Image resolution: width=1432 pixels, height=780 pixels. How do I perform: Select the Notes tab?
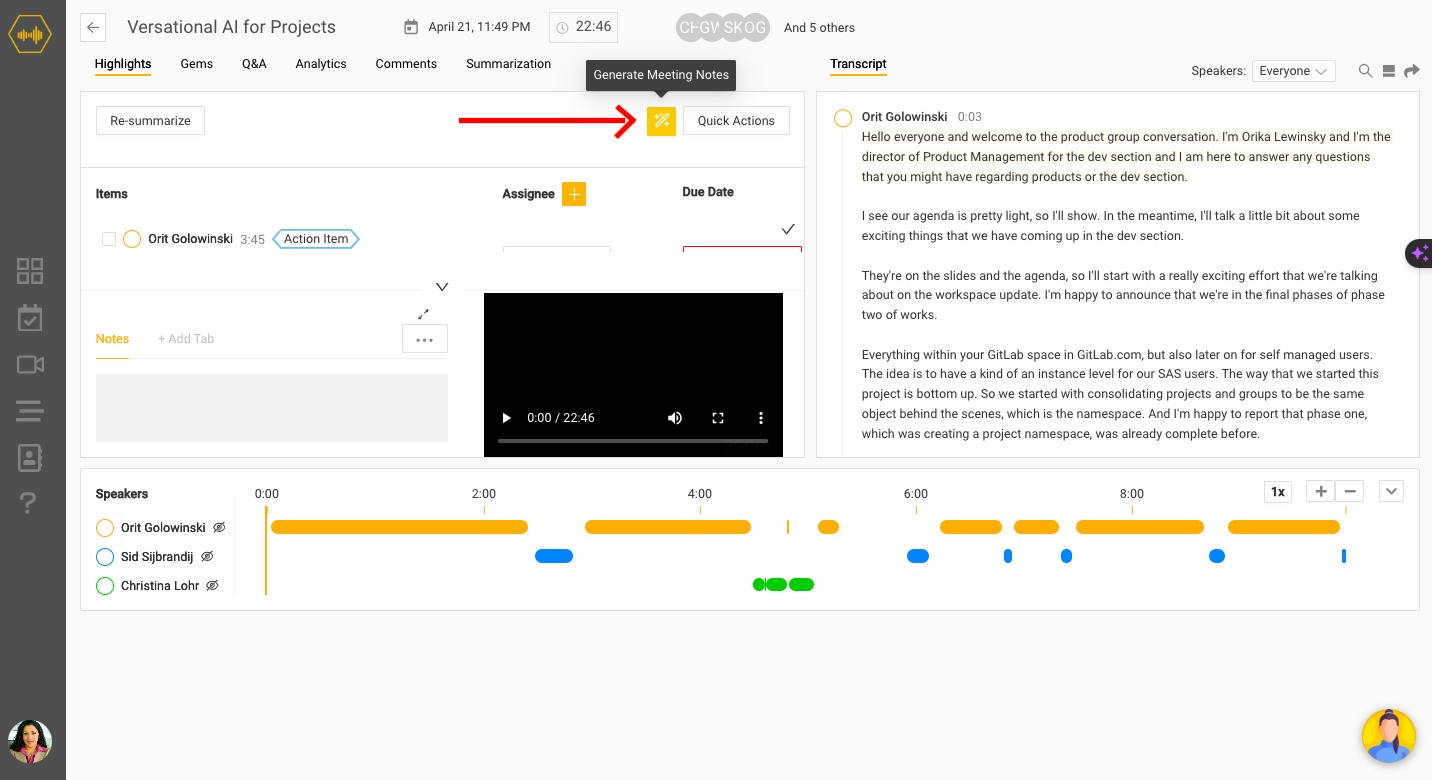(x=112, y=339)
